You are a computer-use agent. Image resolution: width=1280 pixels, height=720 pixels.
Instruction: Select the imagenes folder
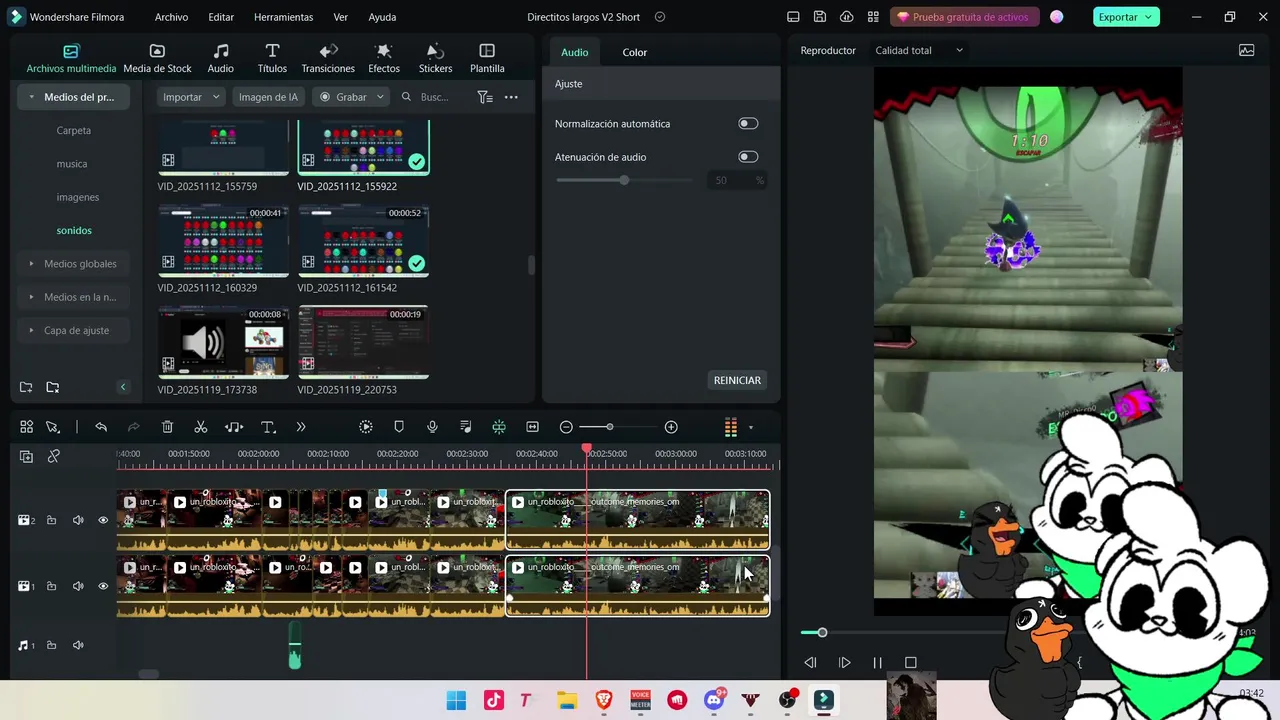78,197
